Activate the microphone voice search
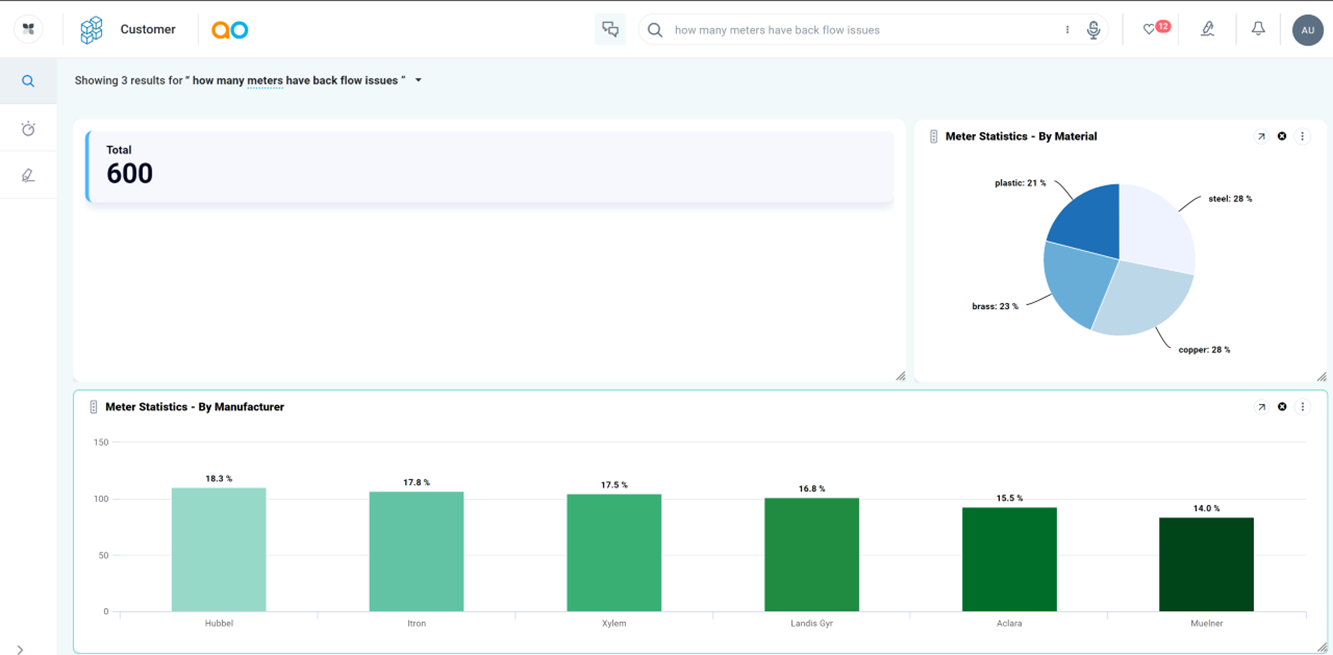The image size is (1333, 655). [1093, 30]
